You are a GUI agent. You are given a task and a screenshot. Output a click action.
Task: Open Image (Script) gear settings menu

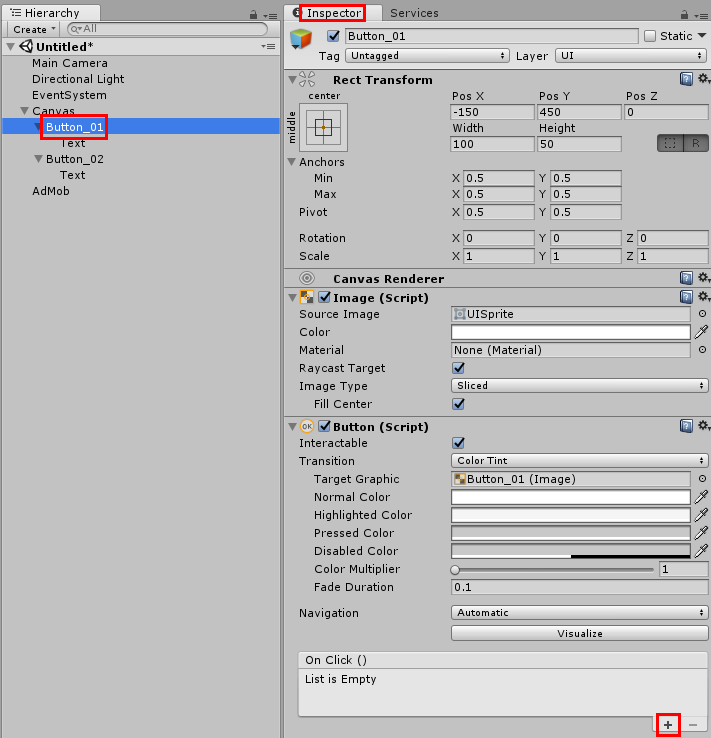point(703,297)
